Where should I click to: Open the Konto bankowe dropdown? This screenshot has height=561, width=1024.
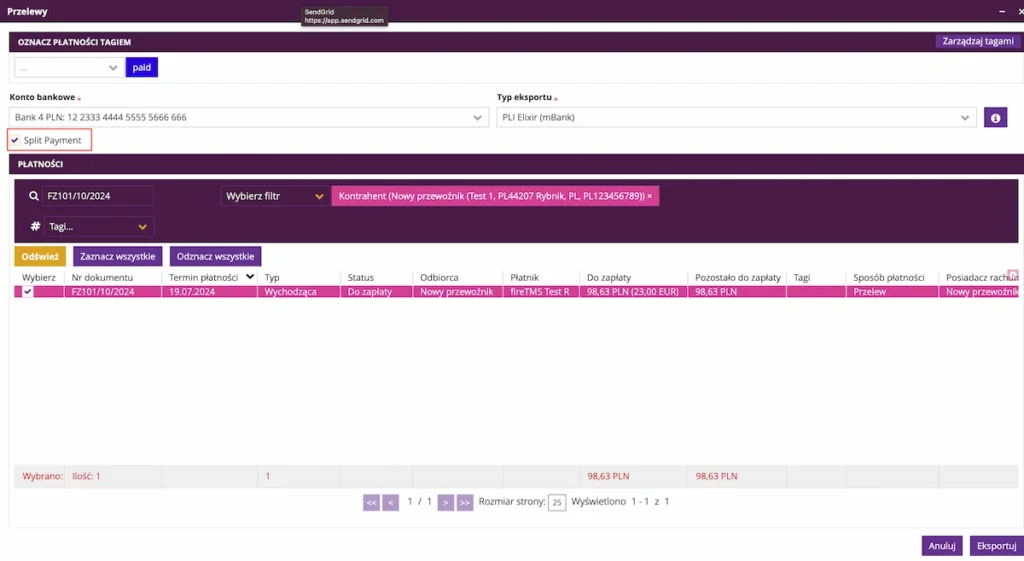pos(249,118)
